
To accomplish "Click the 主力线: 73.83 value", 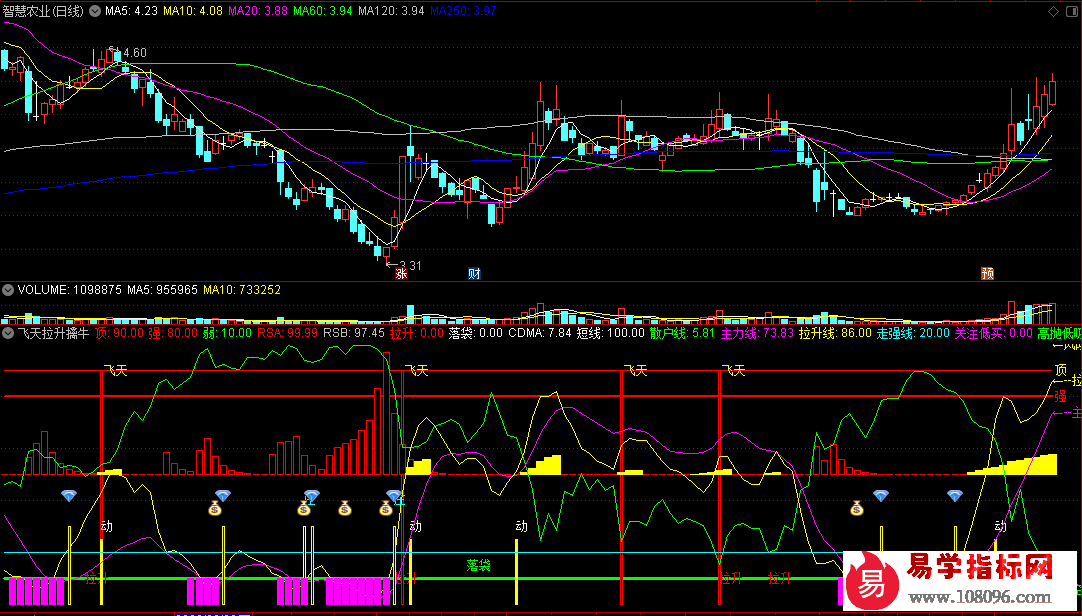I will pos(757,334).
